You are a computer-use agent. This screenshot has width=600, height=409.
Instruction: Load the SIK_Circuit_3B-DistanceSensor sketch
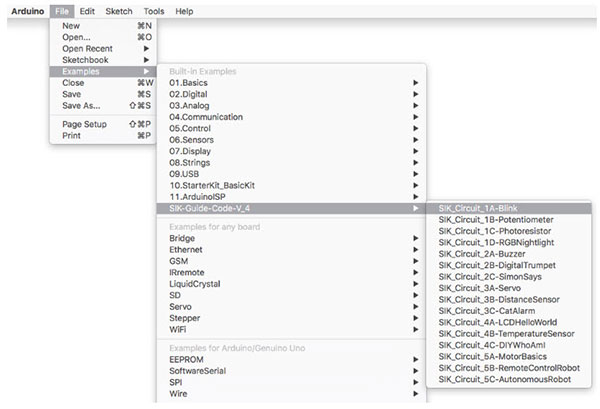(509, 299)
